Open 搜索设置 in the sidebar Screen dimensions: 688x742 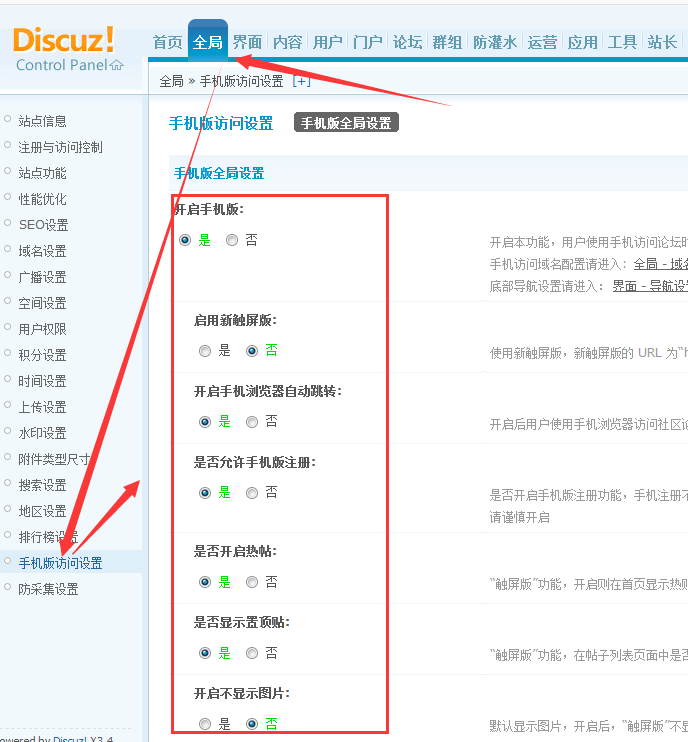(x=42, y=486)
